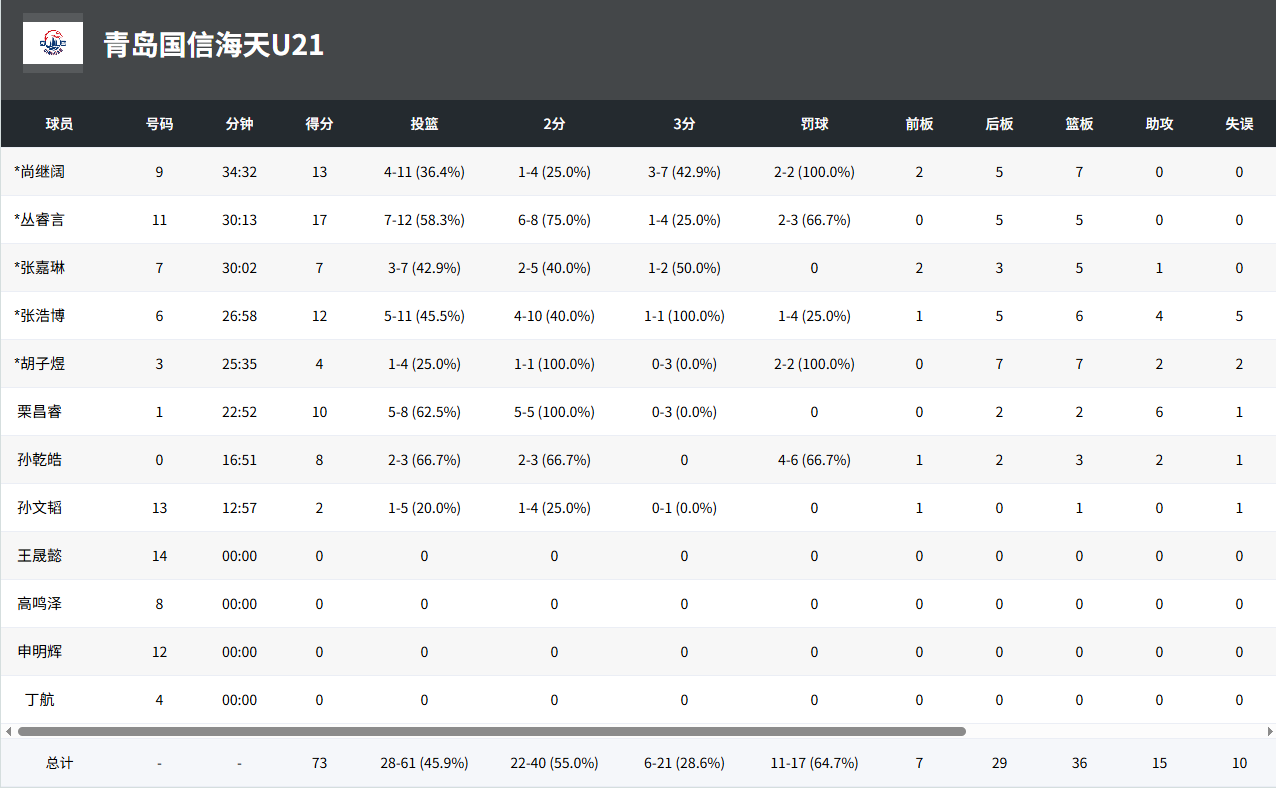1276x789 pixels.
Task: Click the 总计 totals row label
Action: coord(59,763)
